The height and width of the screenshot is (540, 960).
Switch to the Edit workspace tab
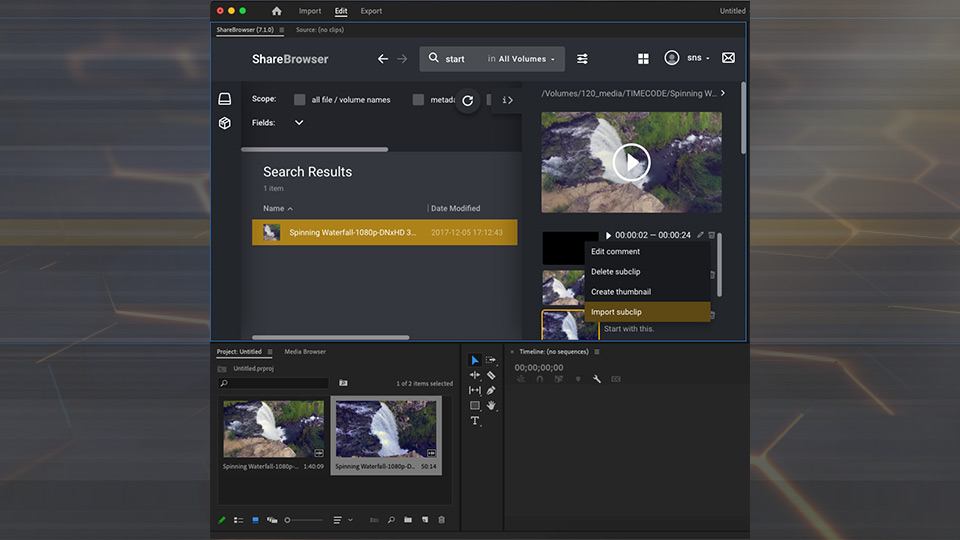click(341, 11)
